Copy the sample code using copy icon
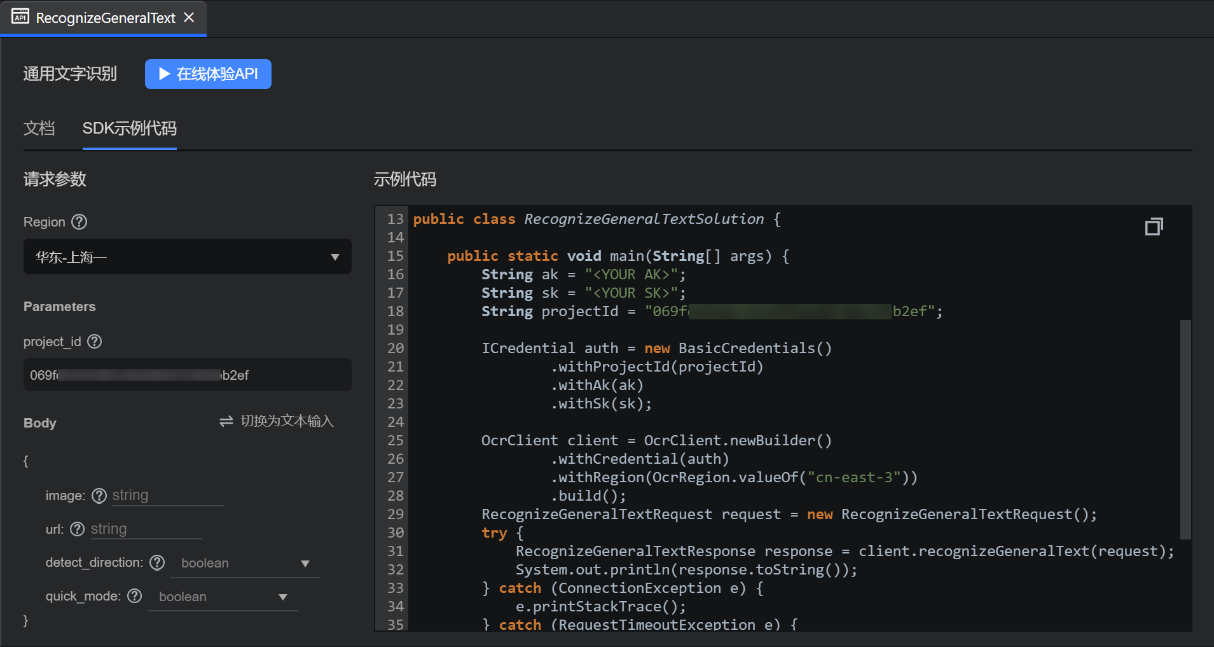 tap(1153, 227)
